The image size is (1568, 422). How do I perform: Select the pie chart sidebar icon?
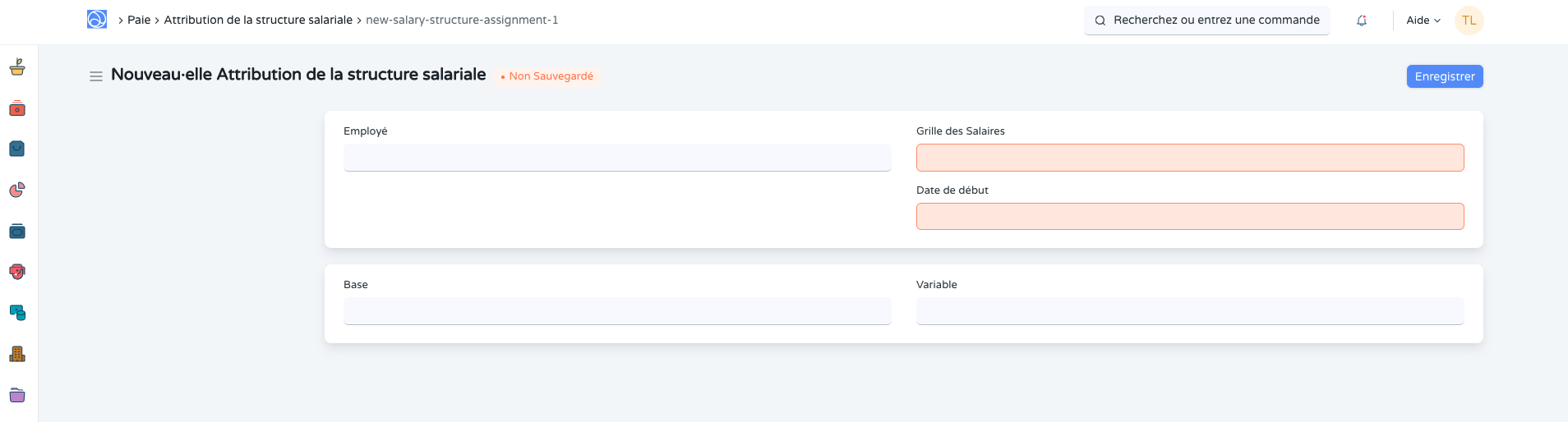pyautogui.click(x=17, y=190)
